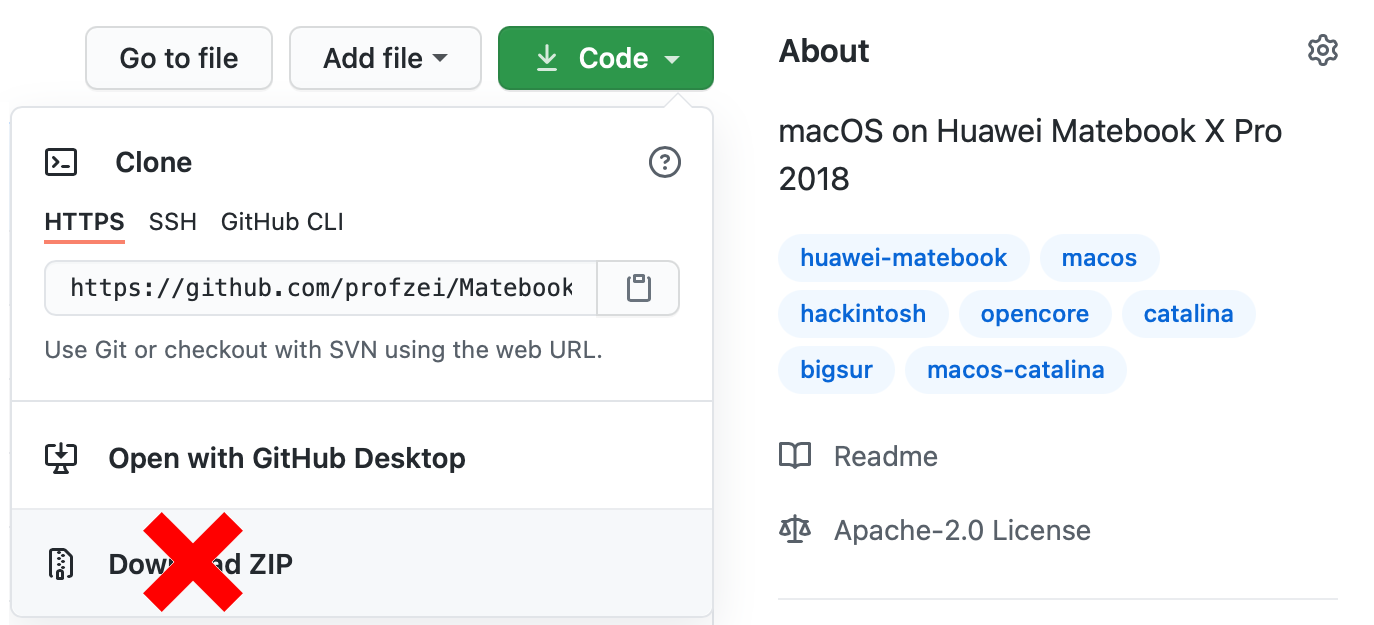Click the Go to file button
This screenshot has width=1374, height=625.
tap(179, 58)
